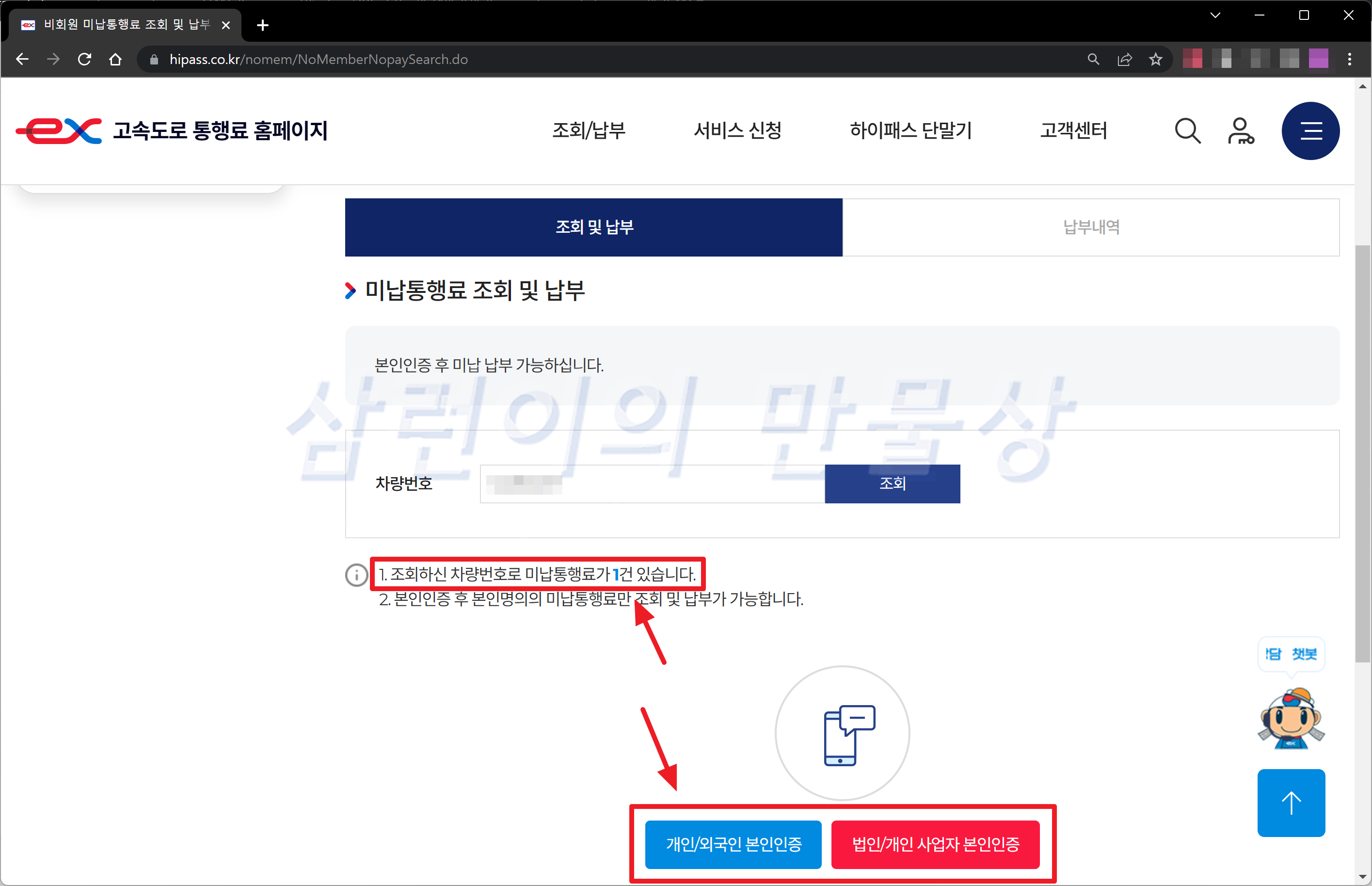Open the 조회/납부 navigation menu
This screenshot has width=1372, height=886.
pos(588,130)
